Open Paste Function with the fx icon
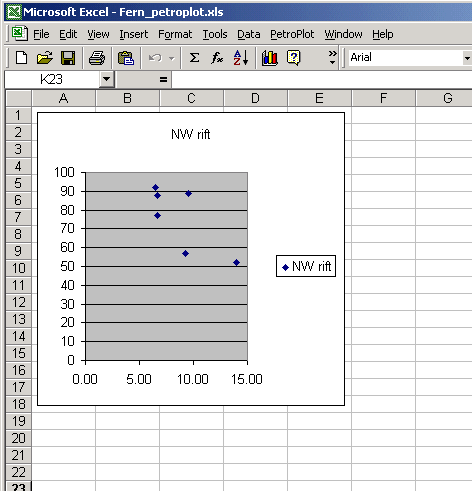This screenshot has height=491, width=472. (x=217, y=58)
